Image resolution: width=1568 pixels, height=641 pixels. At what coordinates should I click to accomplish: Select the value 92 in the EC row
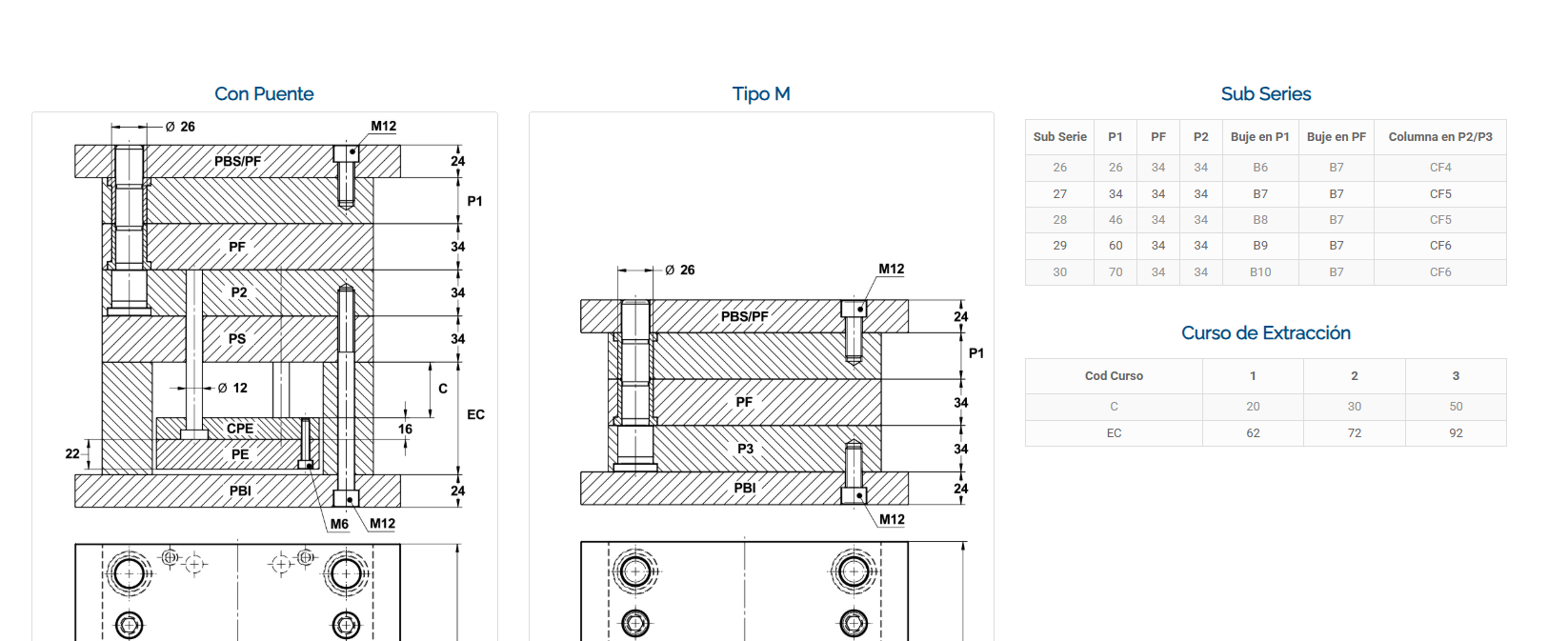pos(1455,433)
